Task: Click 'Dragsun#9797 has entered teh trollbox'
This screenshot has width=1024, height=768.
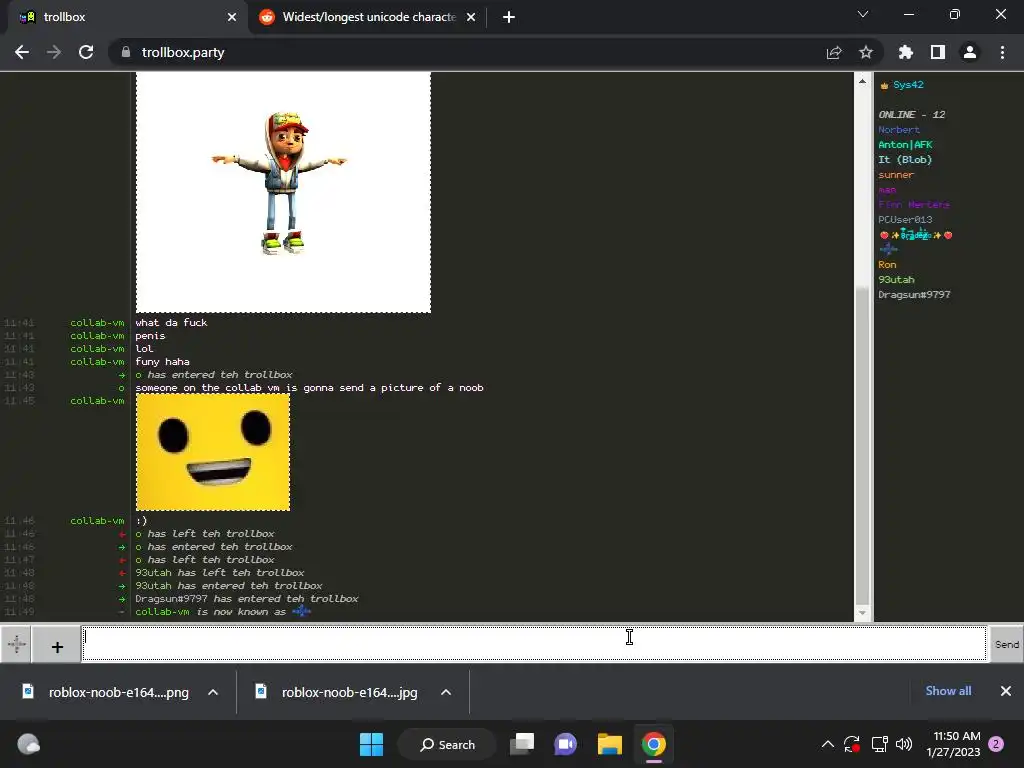Action: click(247, 599)
